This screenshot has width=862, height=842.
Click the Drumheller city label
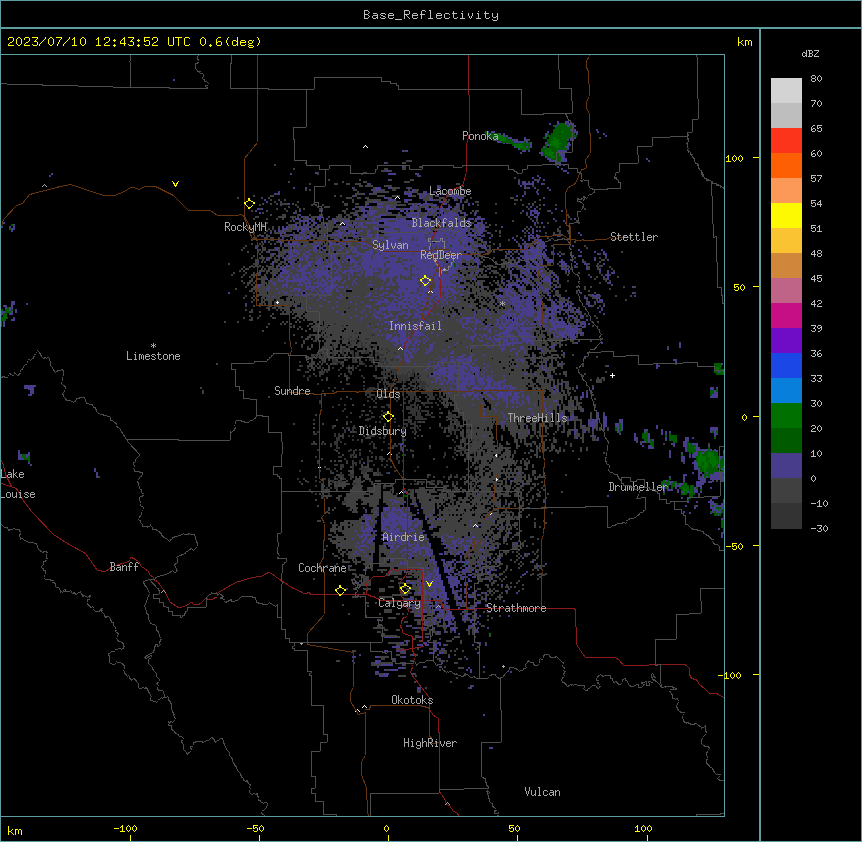pyautogui.click(x=638, y=487)
